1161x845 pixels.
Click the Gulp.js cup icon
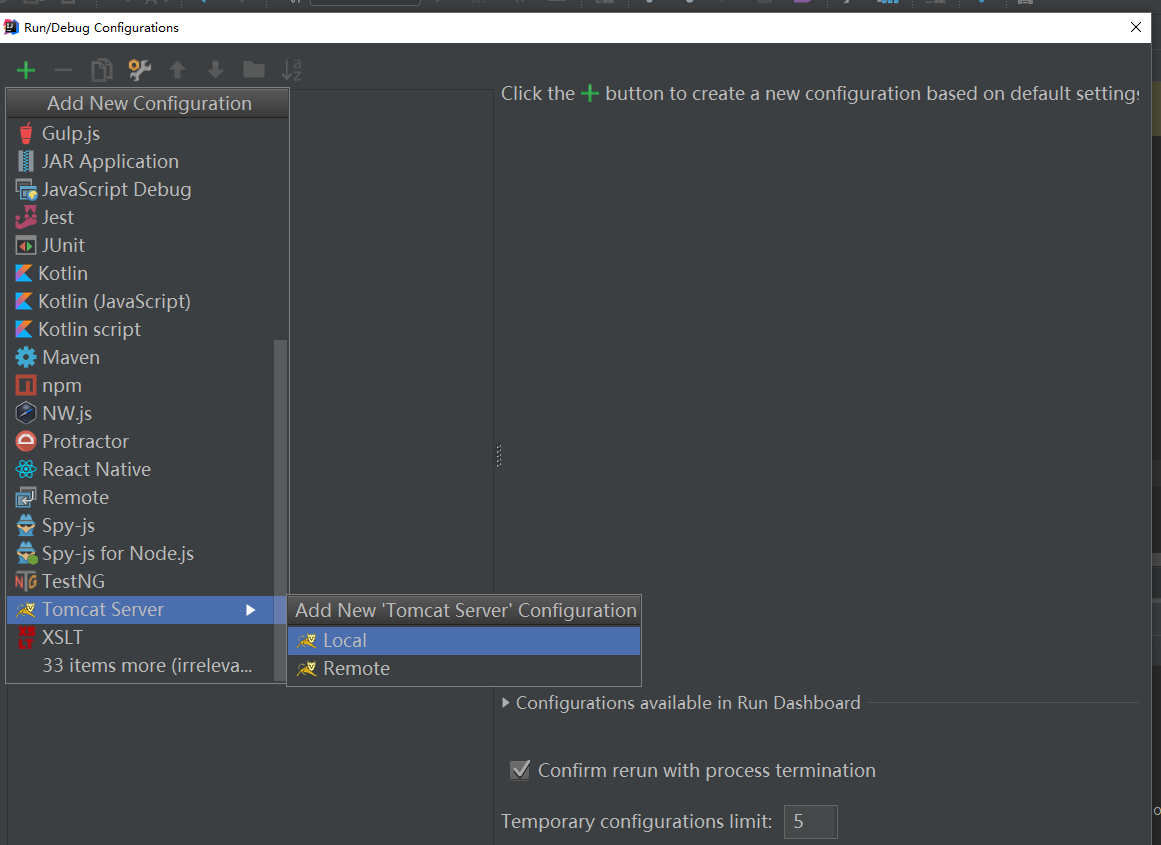click(x=26, y=133)
